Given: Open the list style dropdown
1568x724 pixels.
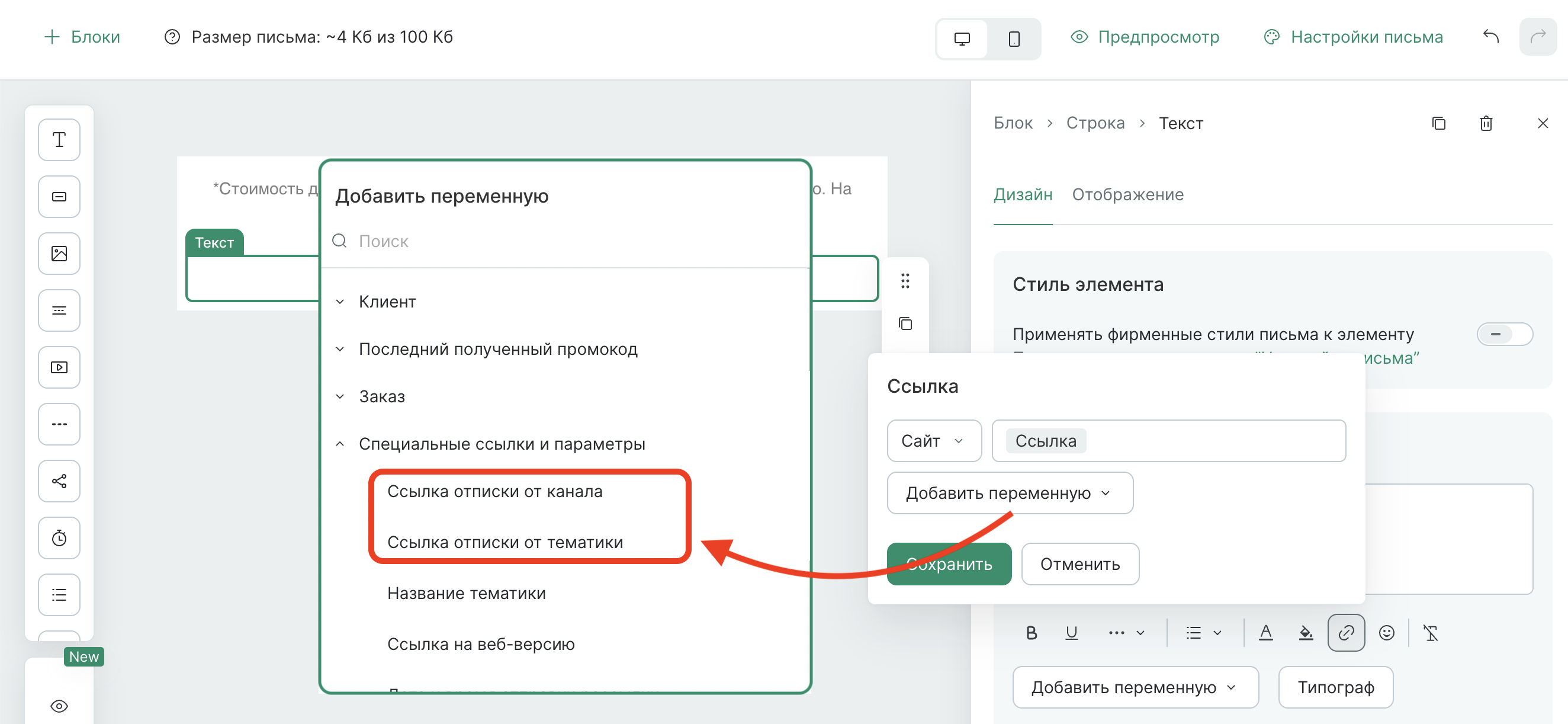Looking at the screenshot, I should 1203,633.
